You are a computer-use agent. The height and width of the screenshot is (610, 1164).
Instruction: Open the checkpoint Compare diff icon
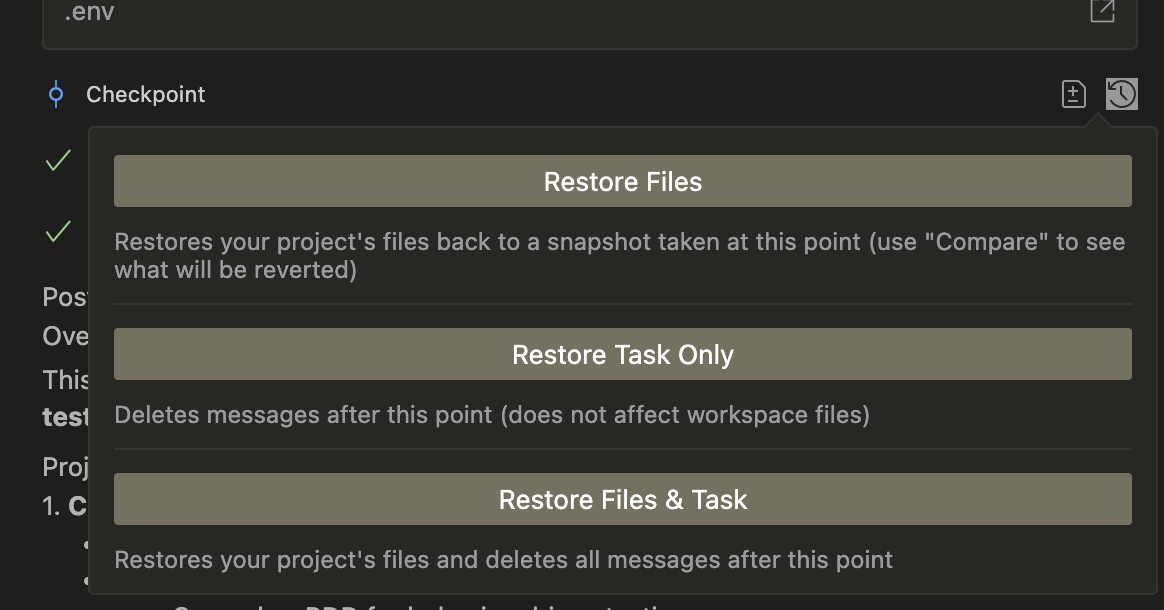click(1073, 95)
